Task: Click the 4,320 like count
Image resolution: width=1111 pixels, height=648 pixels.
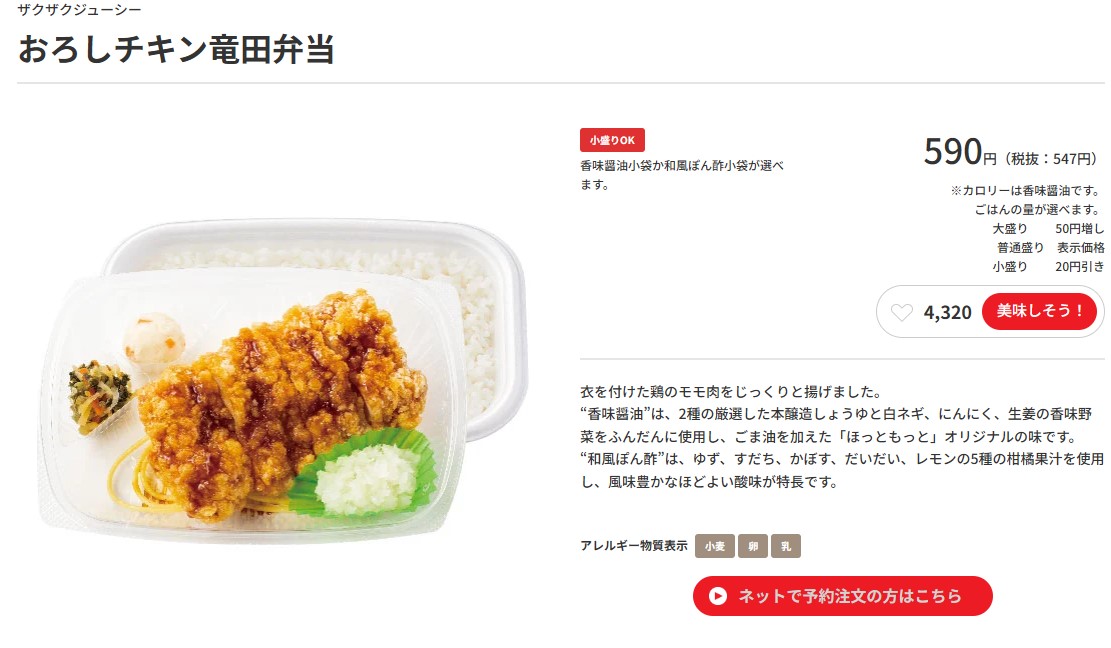Action: [947, 312]
